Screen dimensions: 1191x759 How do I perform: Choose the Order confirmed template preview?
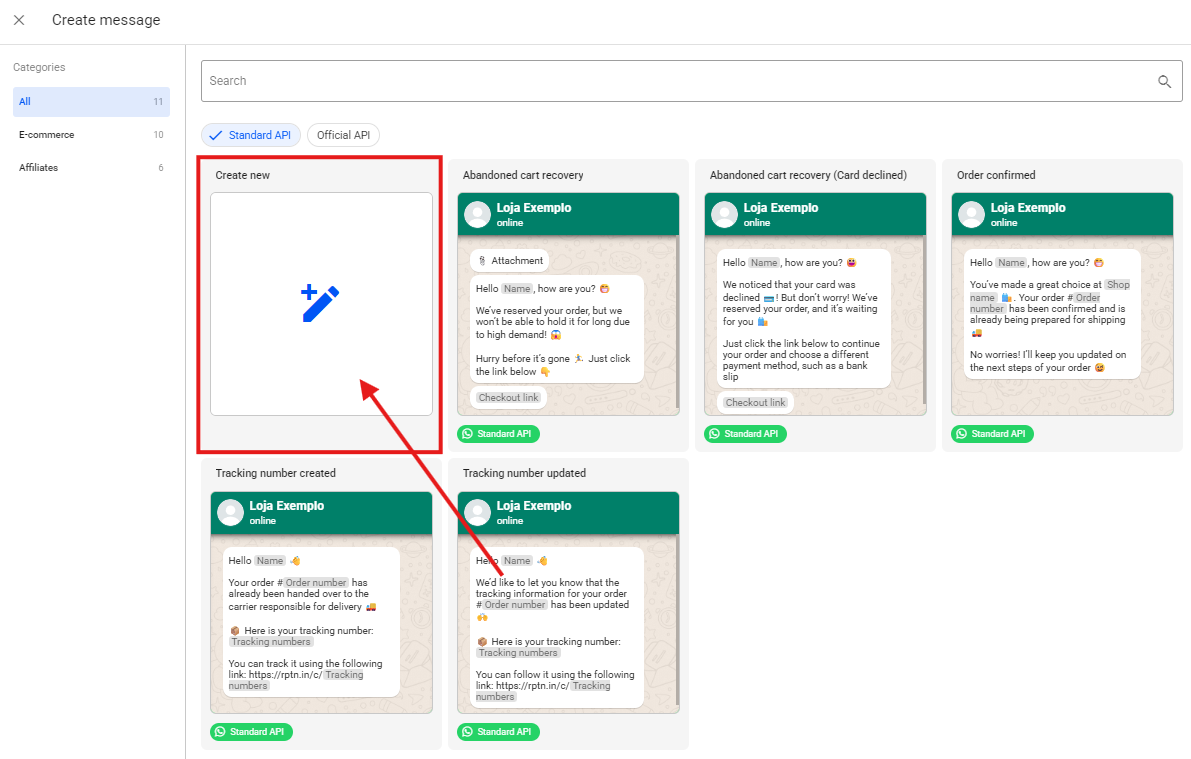tap(1061, 310)
